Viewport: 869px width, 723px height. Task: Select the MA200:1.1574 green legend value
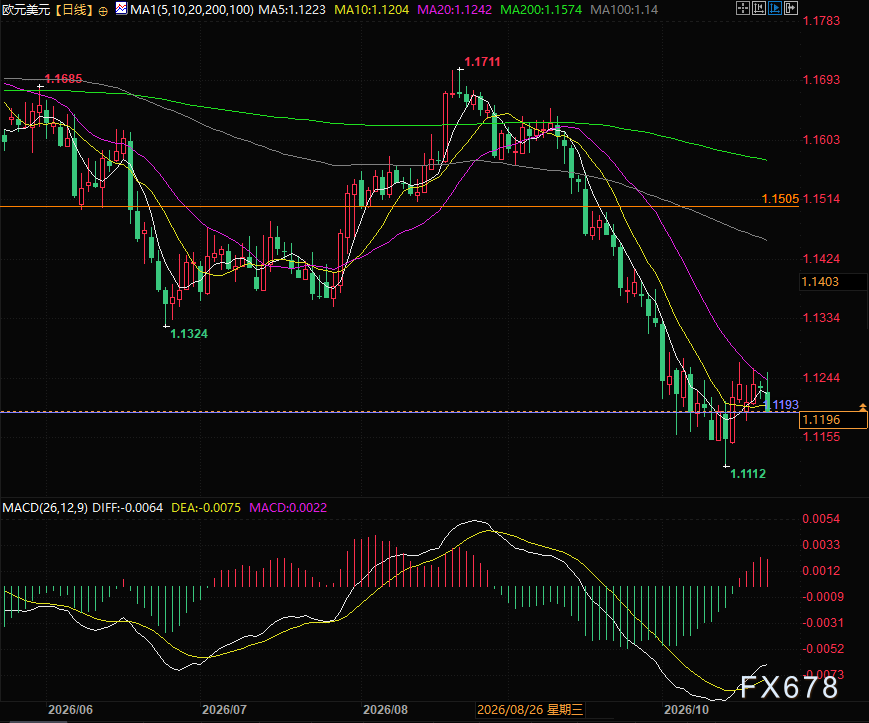coord(541,9)
